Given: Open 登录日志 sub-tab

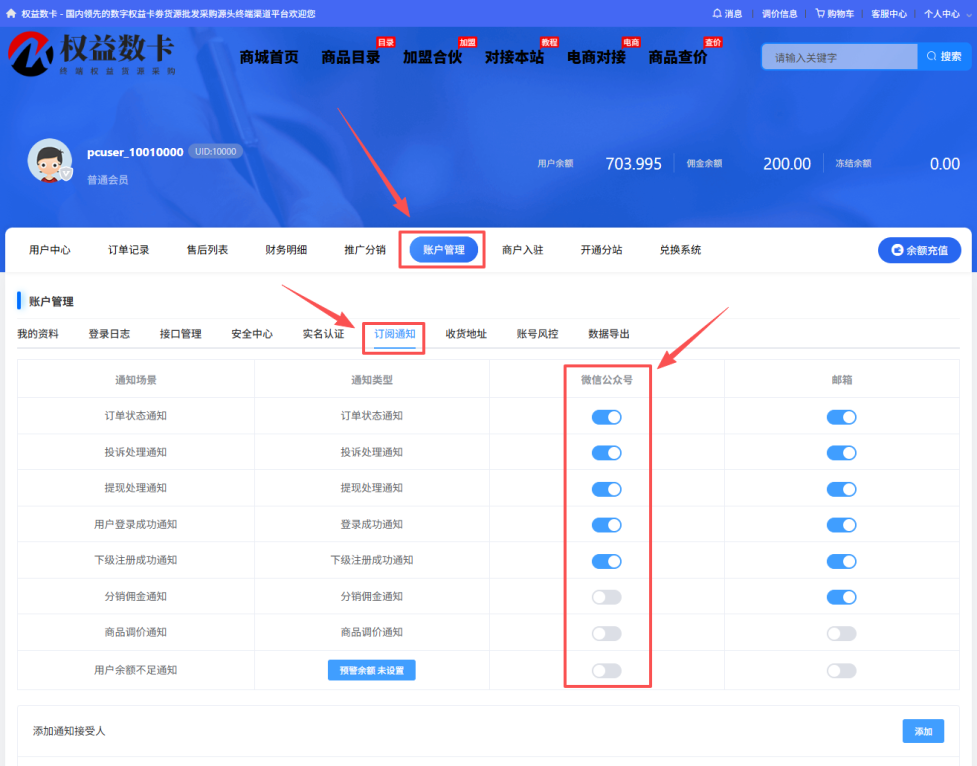Looking at the screenshot, I should click(109, 334).
